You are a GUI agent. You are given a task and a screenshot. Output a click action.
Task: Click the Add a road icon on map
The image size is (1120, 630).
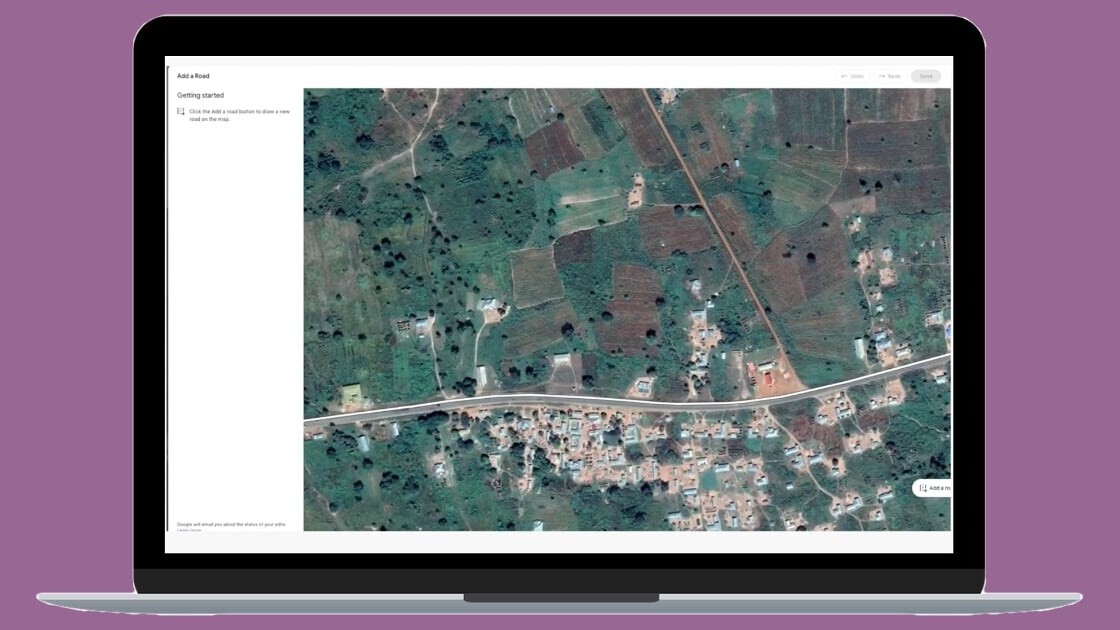pyautogui.click(x=923, y=488)
